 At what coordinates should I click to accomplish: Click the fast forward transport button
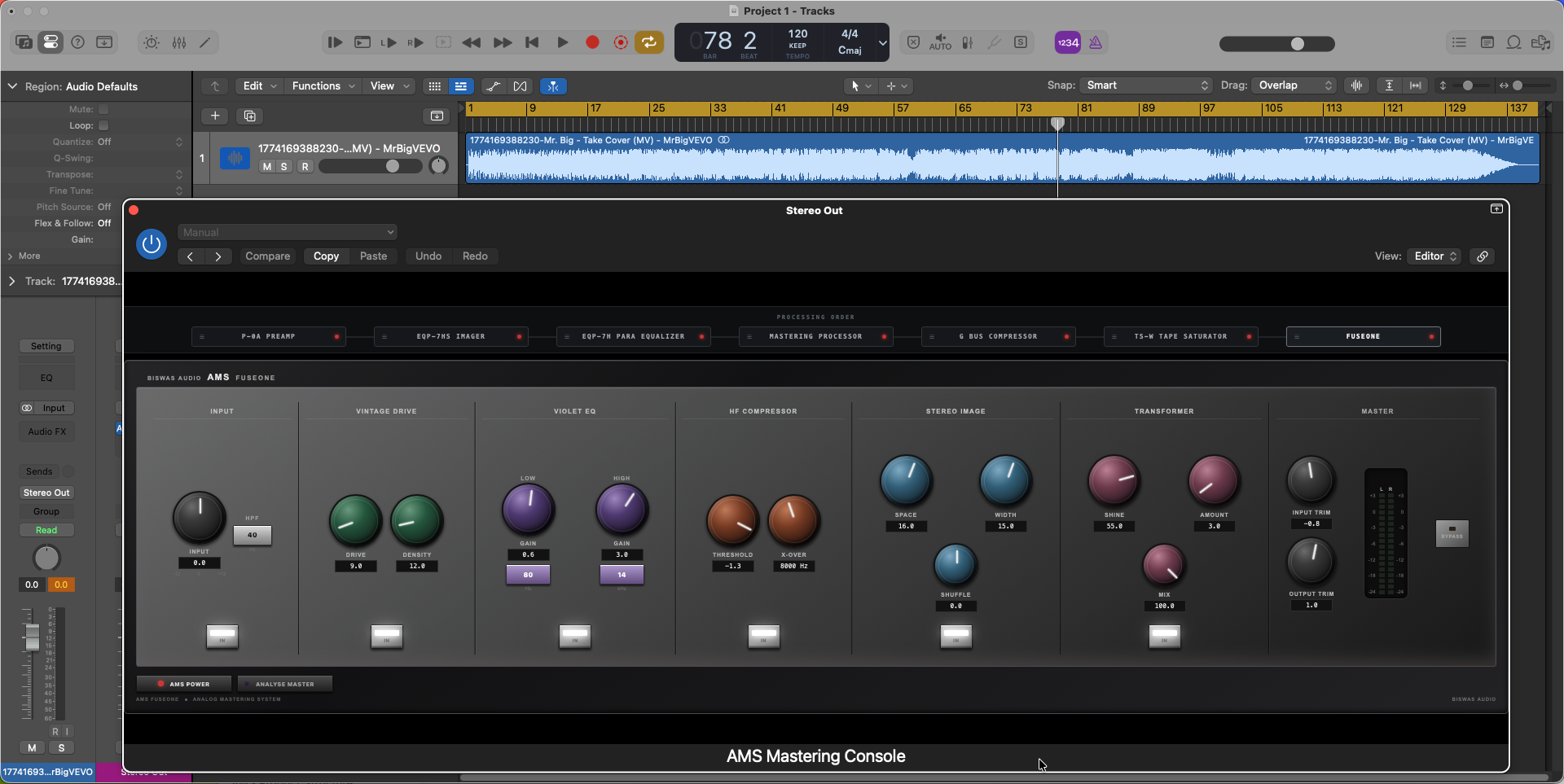[503, 42]
